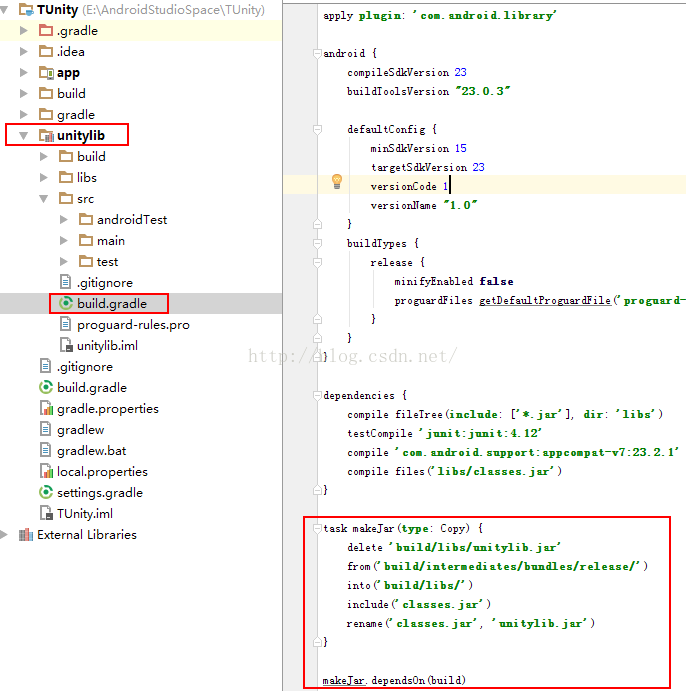Viewport: 686px width, 691px height.
Task: Click compileSdkVersion value 23
Action: 460,72
